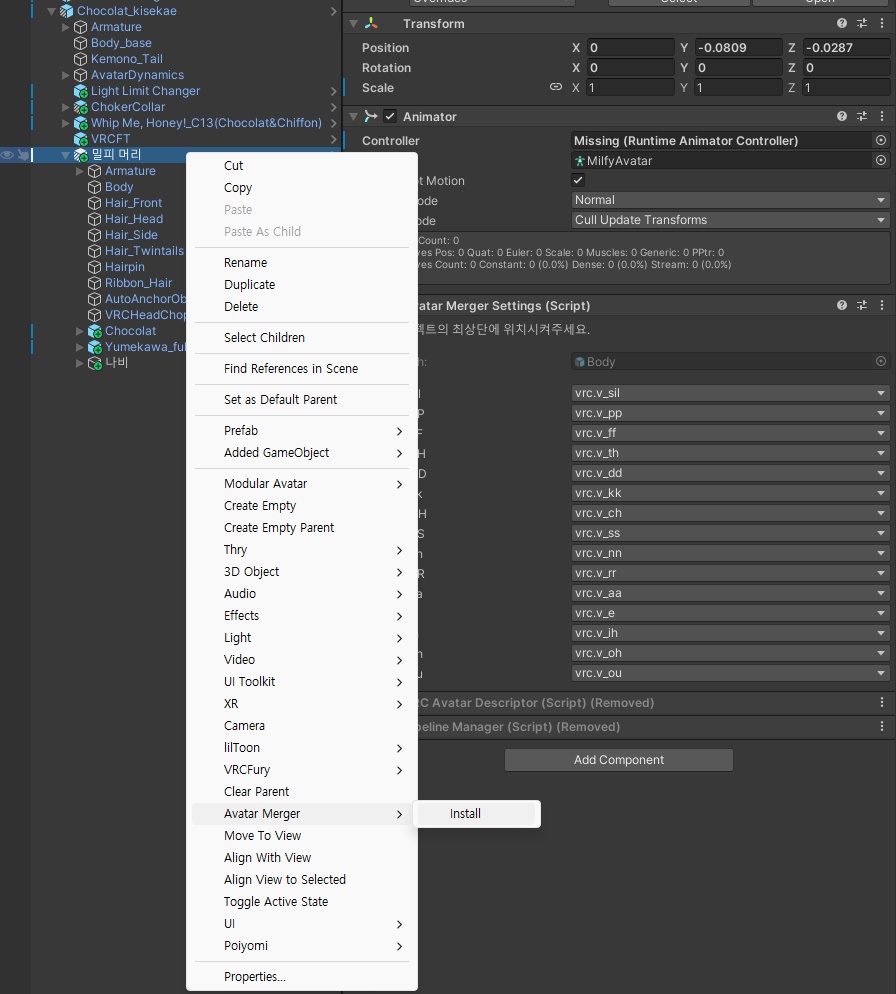This screenshot has width=896, height=994.
Task: Open Pipeline Manager (Removed) three-dot menu
Action: 882,726
